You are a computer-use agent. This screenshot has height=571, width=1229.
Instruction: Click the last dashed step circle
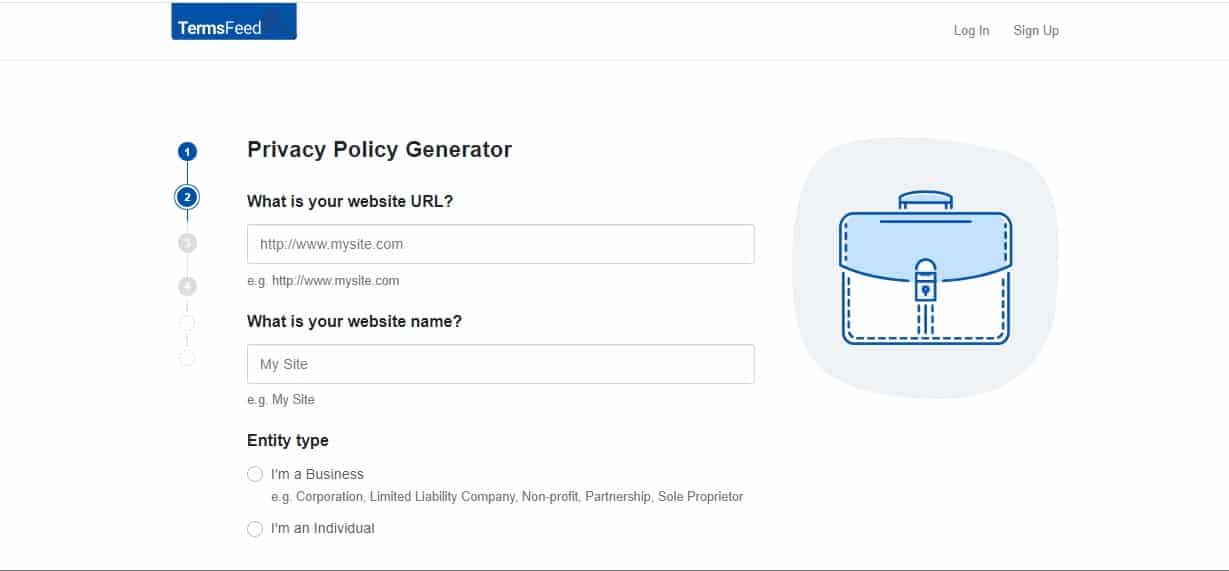(x=187, y=358)
